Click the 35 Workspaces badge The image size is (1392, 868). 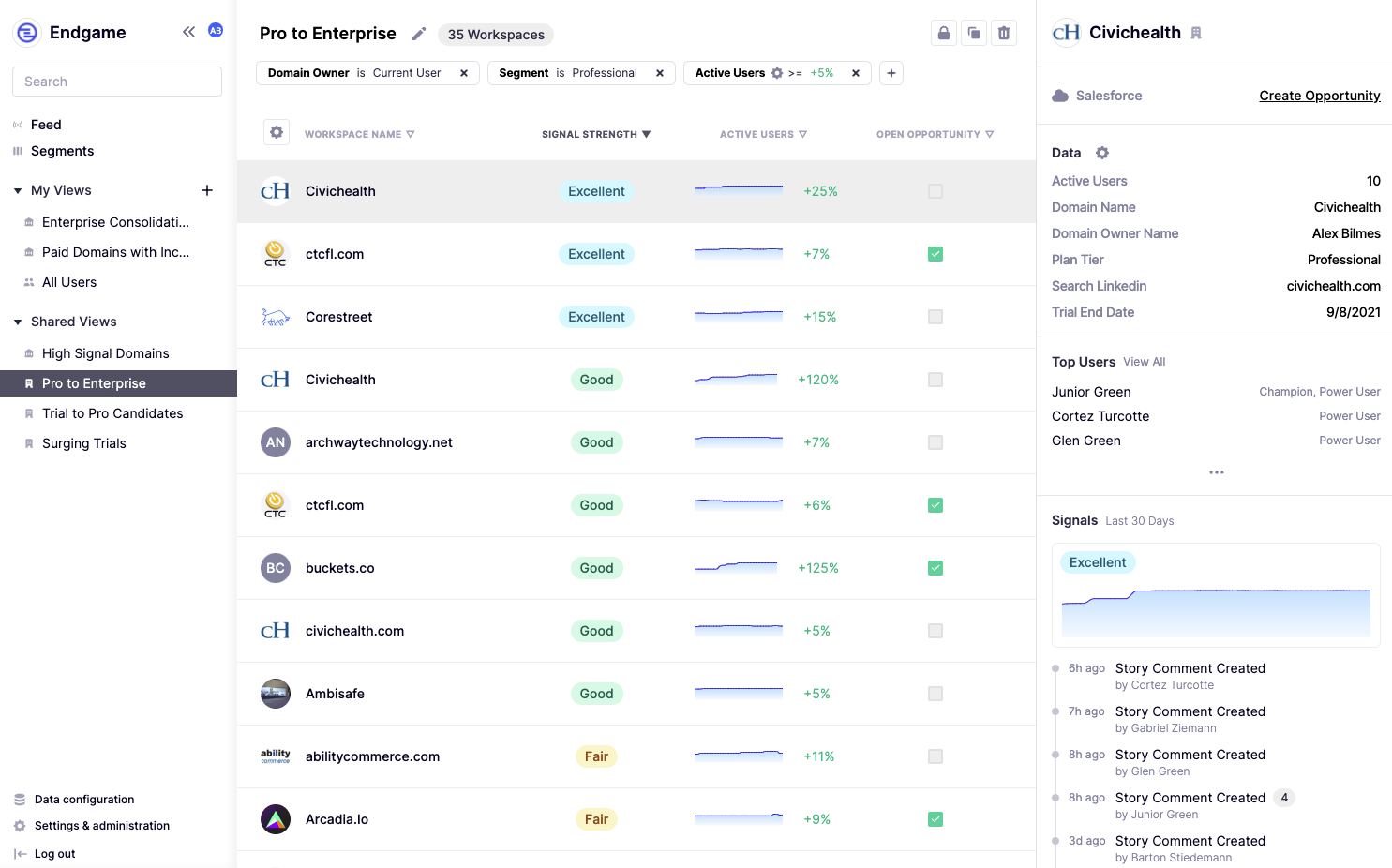click(x=496, y=35)
